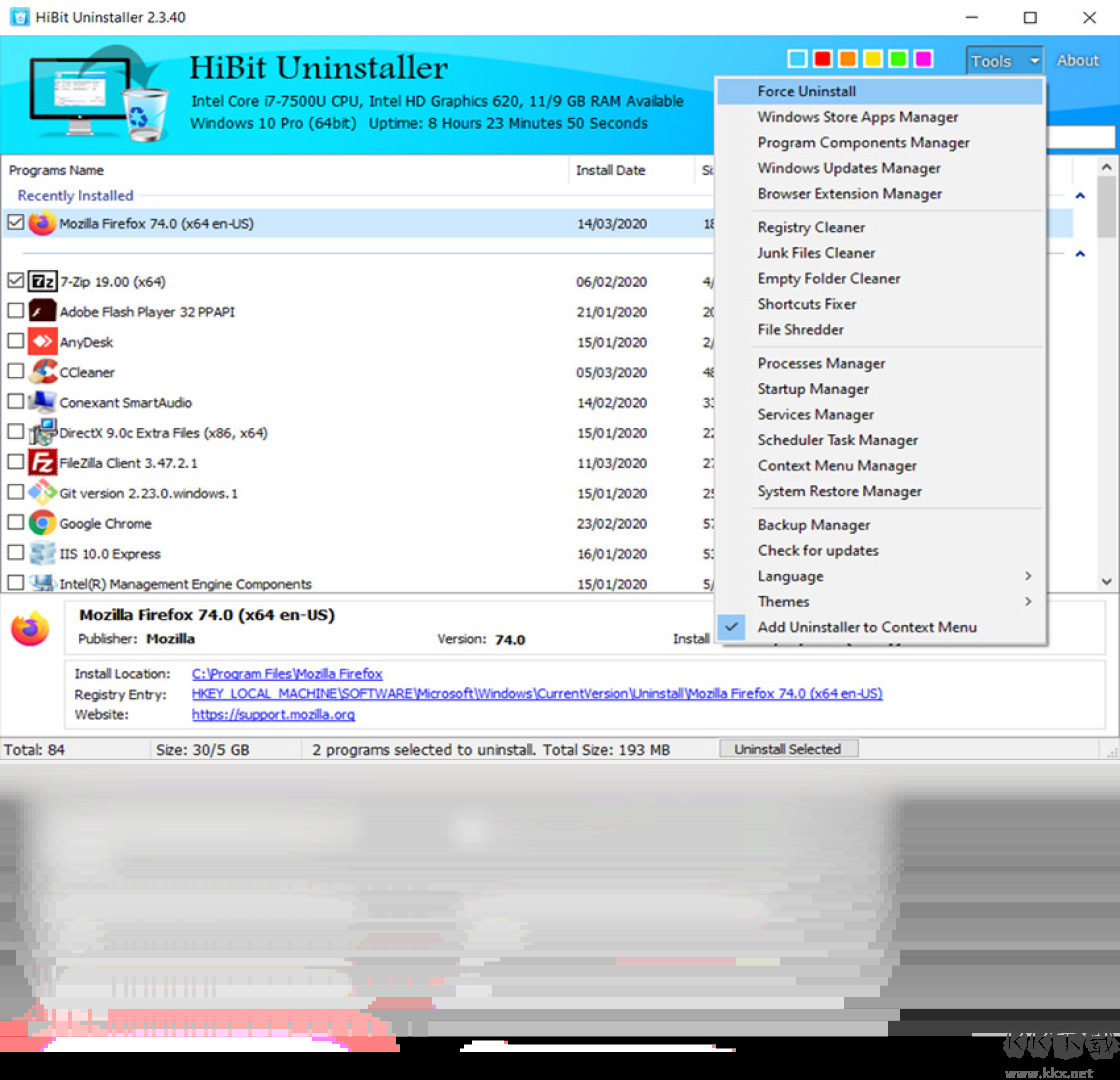
Task: Click the Adobe Flash Player icon
Action: (41, 311)
